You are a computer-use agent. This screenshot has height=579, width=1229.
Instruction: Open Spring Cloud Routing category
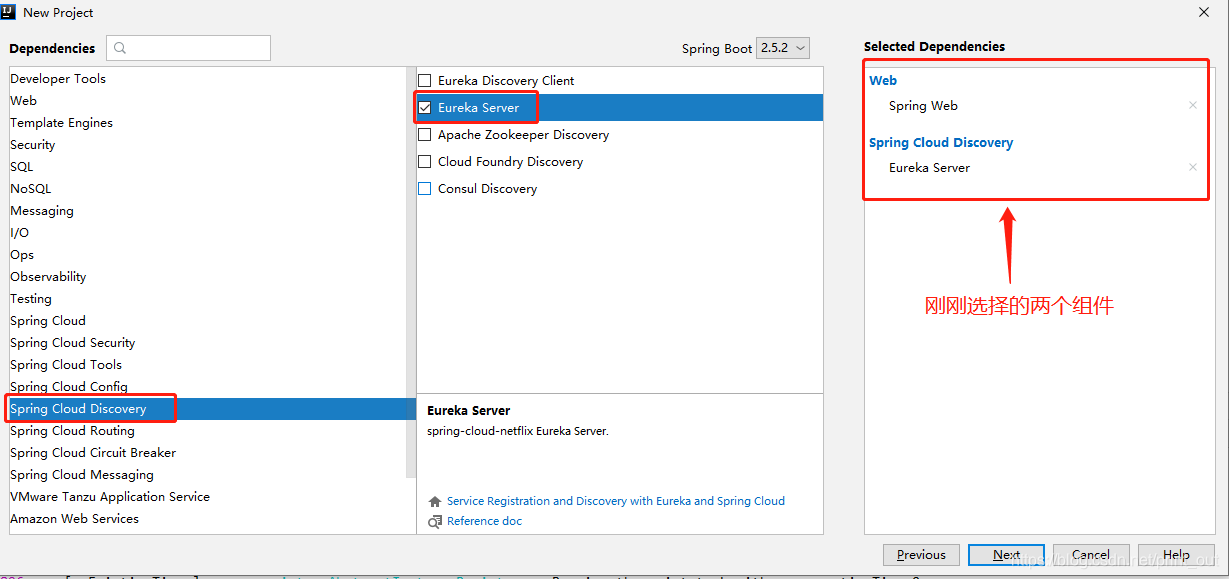point(207,430)
